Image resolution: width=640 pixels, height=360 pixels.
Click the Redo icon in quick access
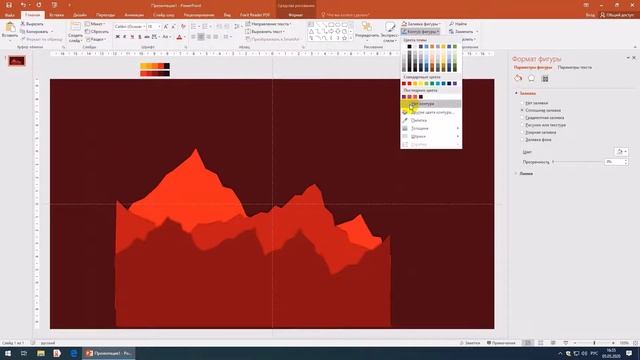[39, 5]
